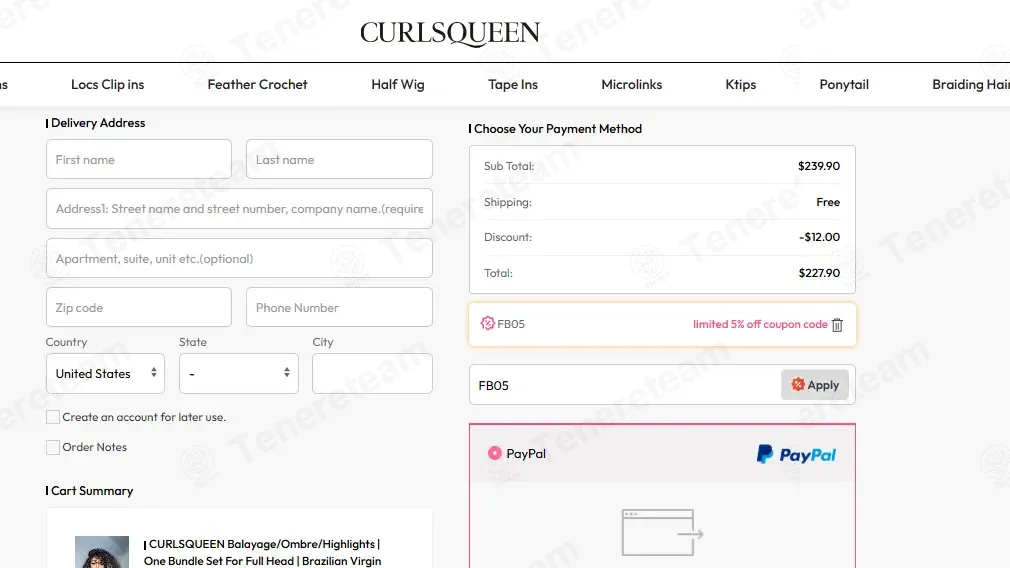Navigate to Ktips category
This screenshot has height=568, width=1010.
click(741, 84)
